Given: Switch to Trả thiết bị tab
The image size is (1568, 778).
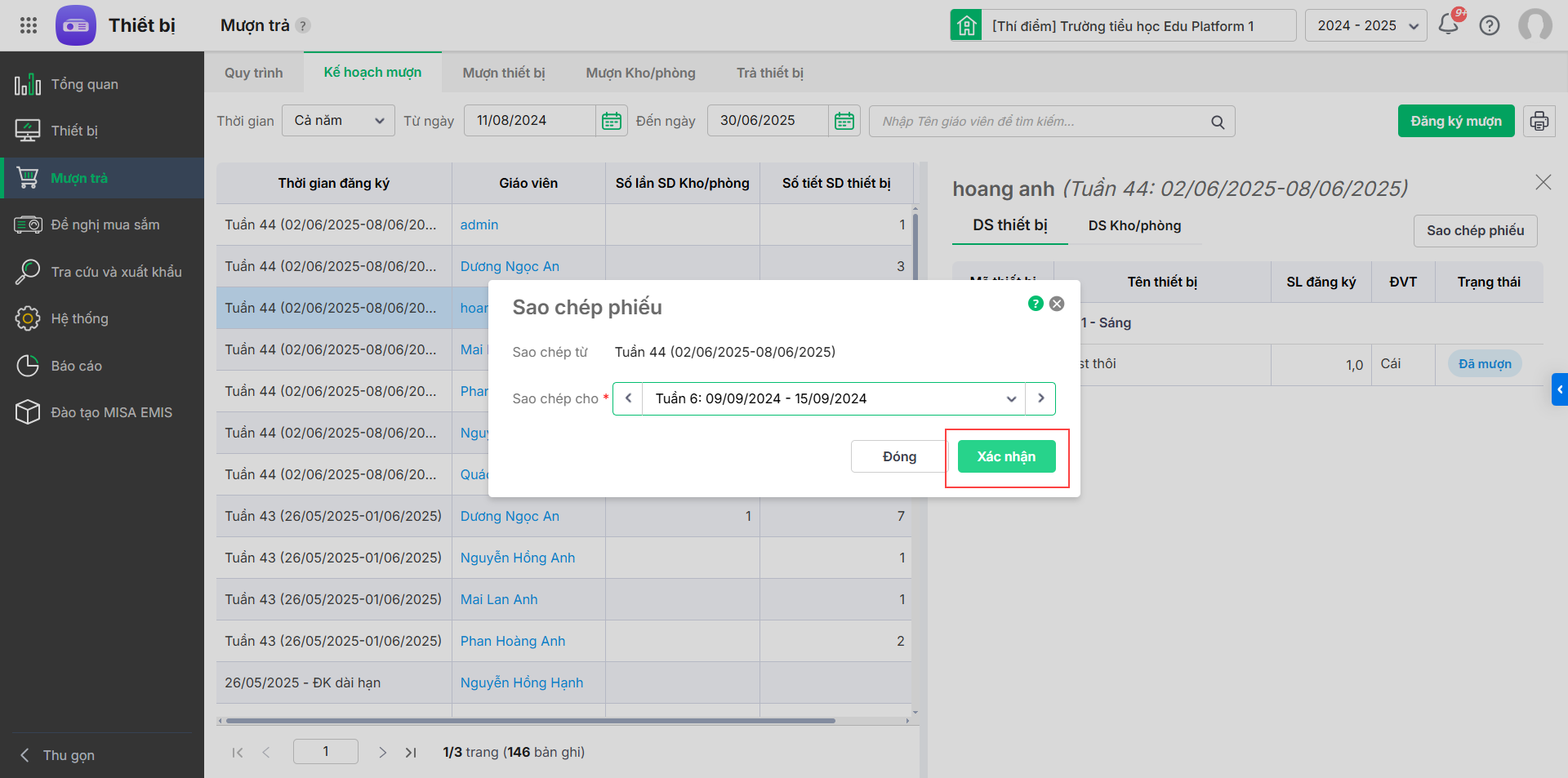Looking at the screenshot, I should 770,73.
